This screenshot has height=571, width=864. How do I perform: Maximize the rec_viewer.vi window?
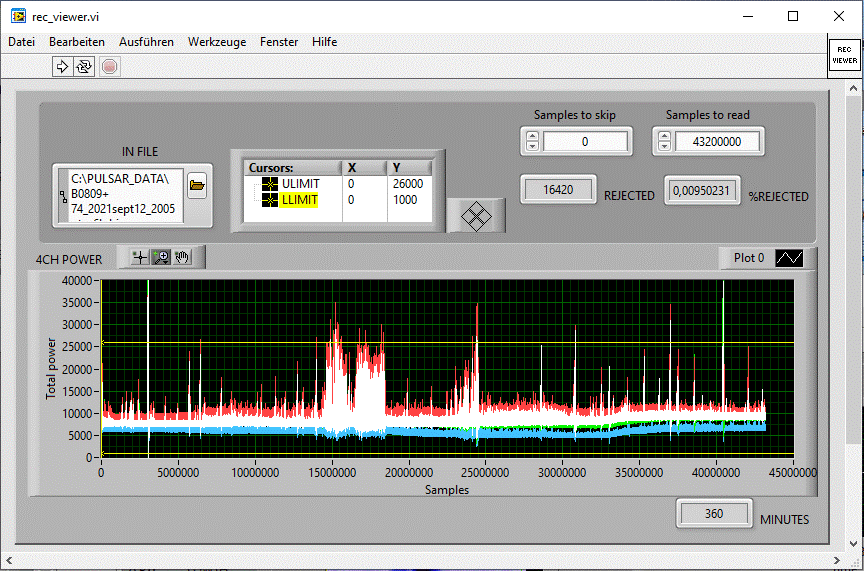coord(793,16)
